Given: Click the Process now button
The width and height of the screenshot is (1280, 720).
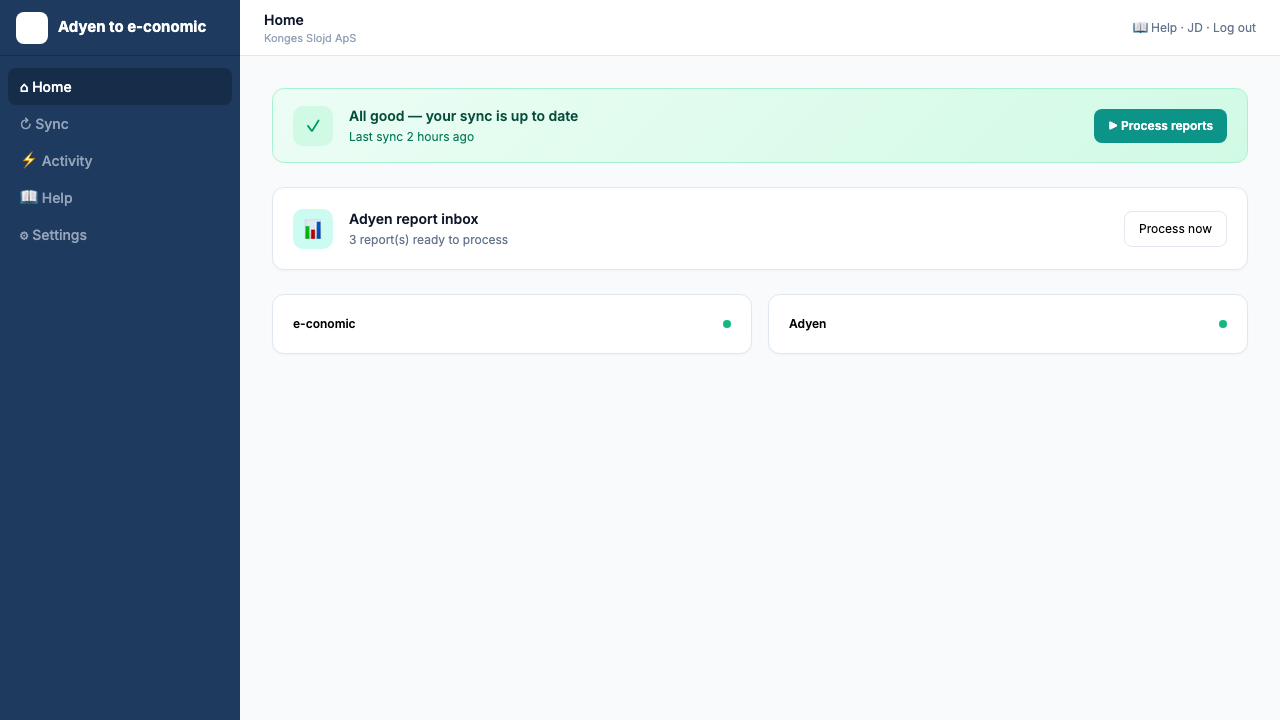Looking at the screenshot, I should coord(1175,229).
